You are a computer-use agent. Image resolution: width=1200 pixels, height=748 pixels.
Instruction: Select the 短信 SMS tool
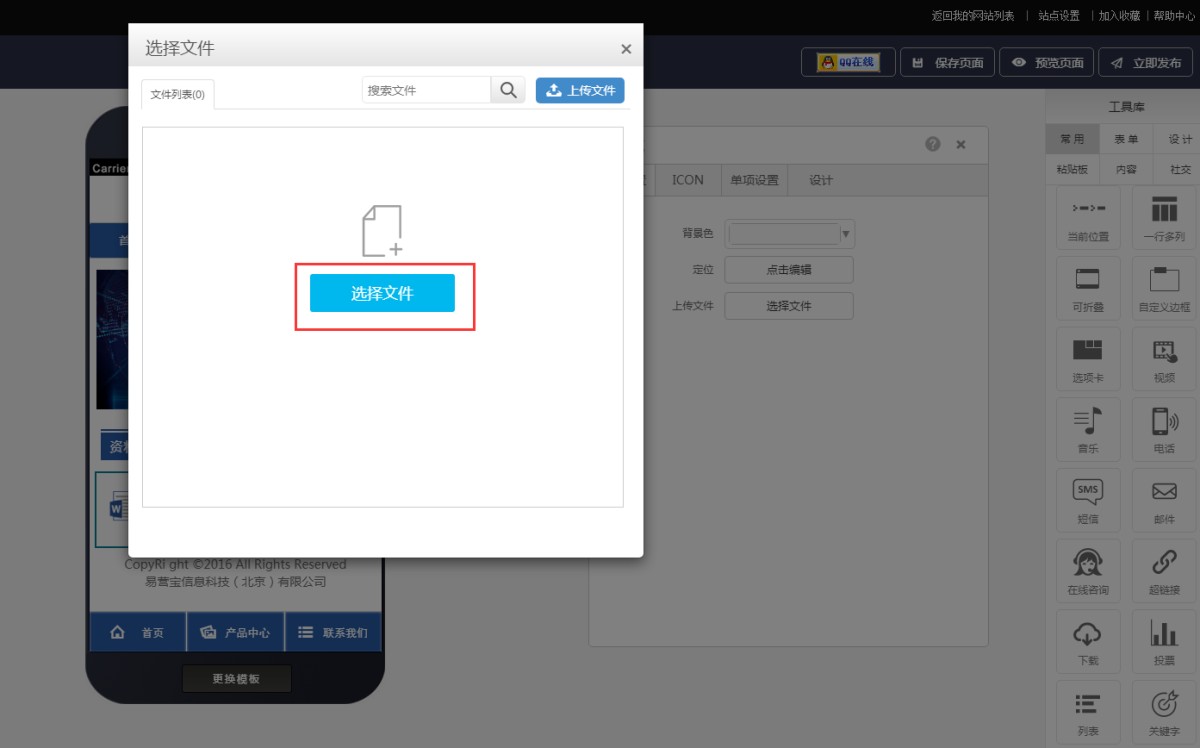[1088, 500]
